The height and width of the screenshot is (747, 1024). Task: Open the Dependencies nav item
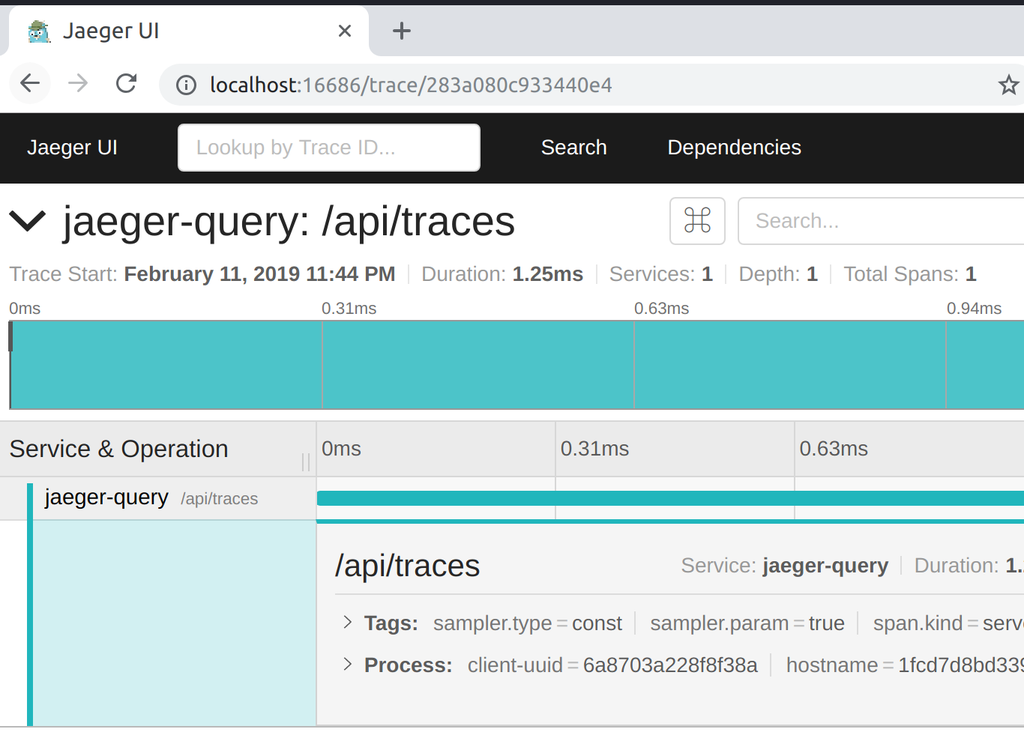(x=734, y=148)
